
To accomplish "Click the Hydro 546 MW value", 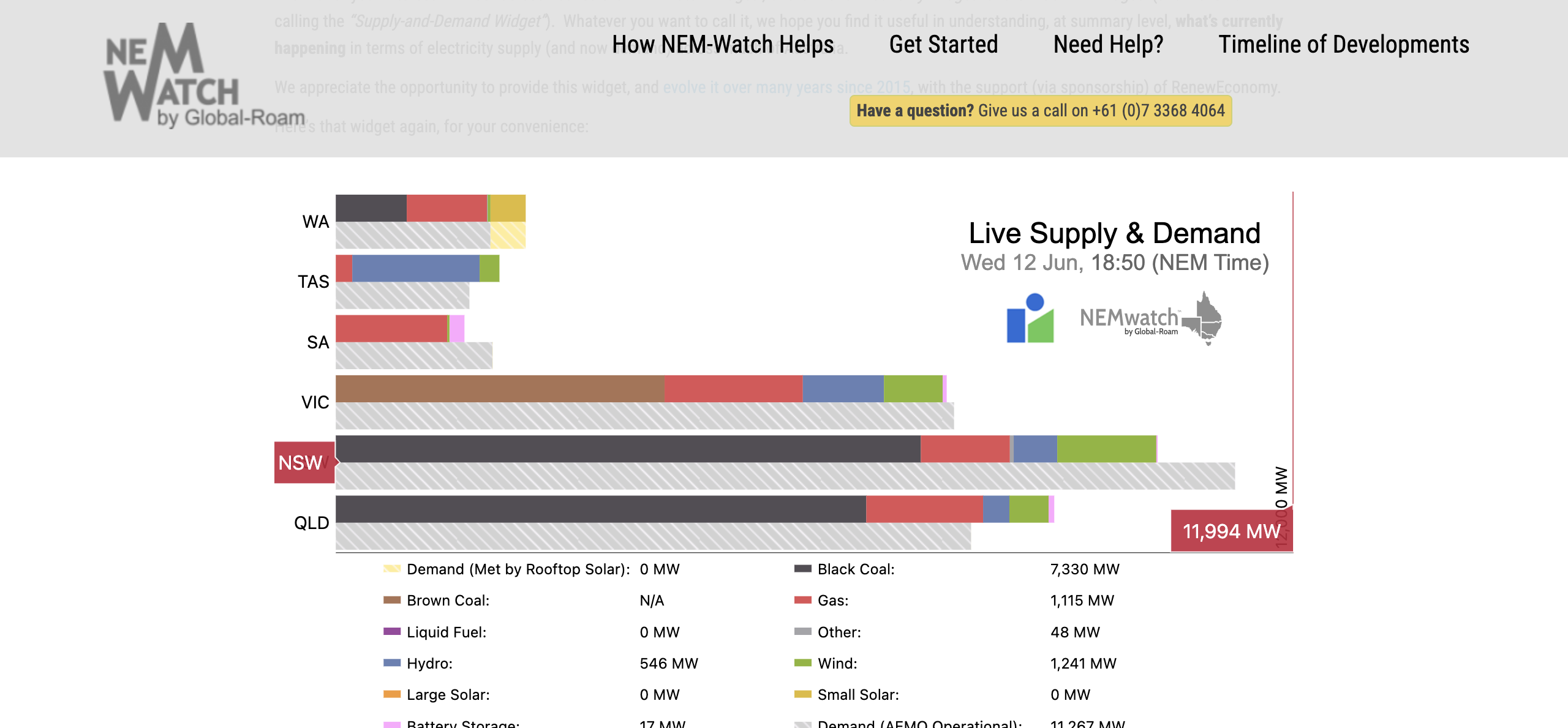I will 669,664.
